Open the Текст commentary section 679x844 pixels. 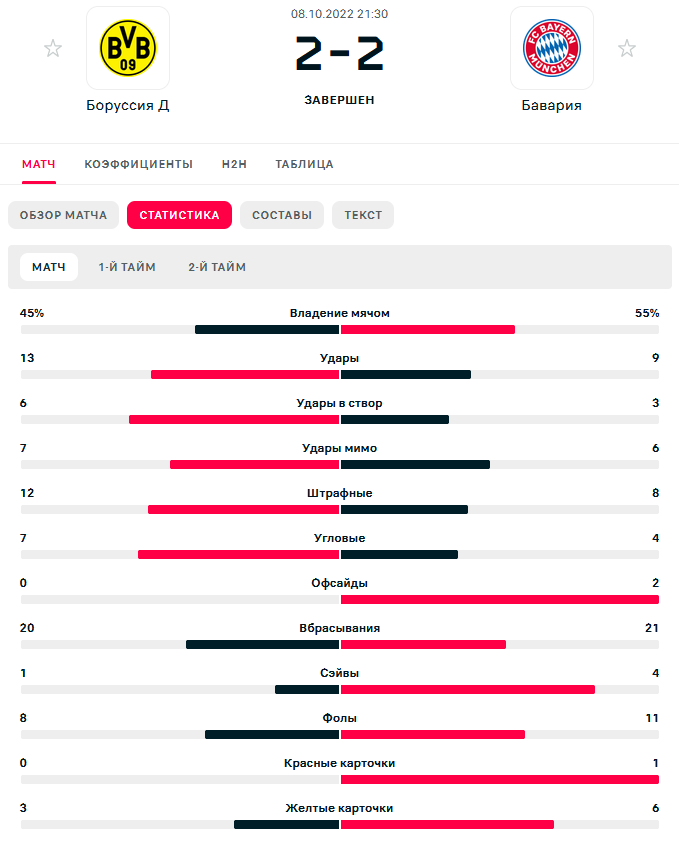point(363,215)
